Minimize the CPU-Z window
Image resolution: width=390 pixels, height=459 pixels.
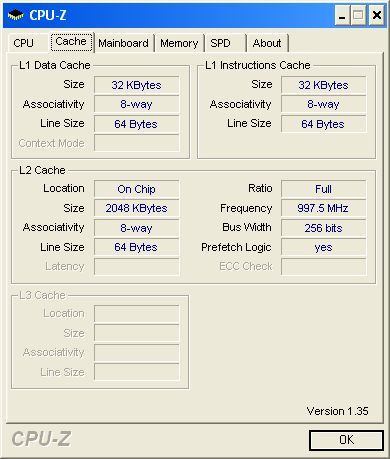pos(342,16)
